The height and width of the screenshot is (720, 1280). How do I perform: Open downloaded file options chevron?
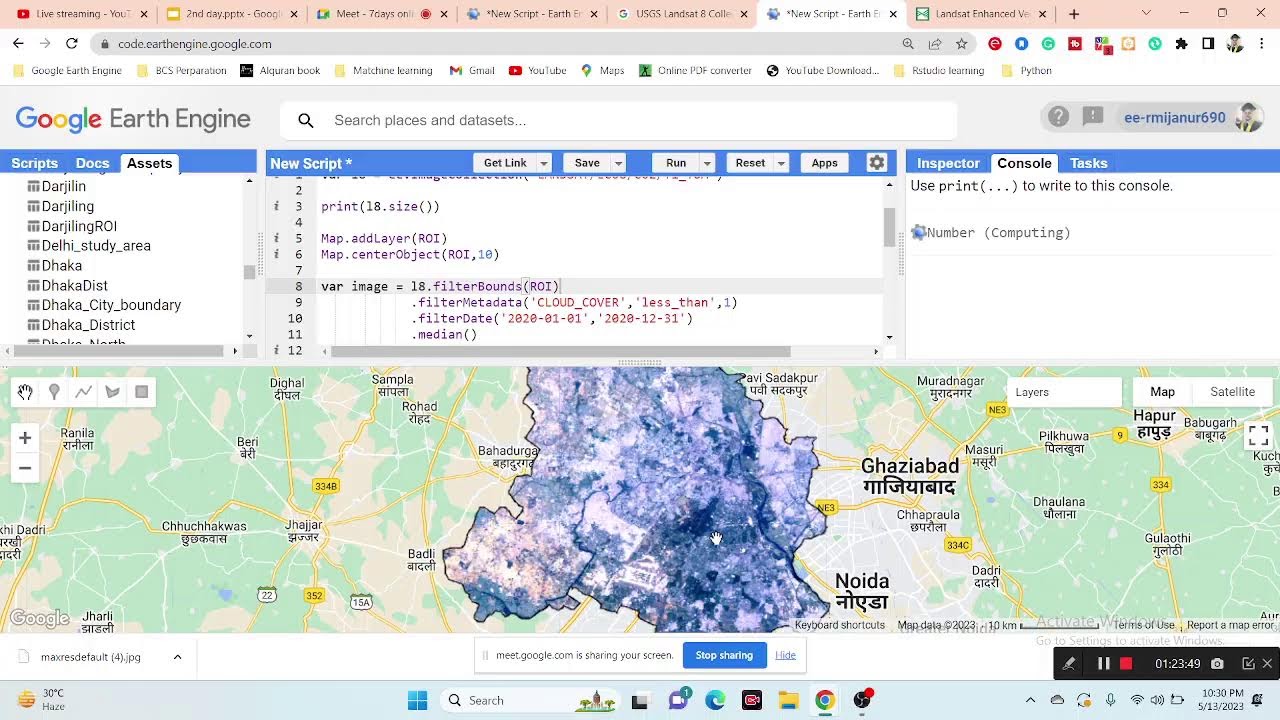pos(177,657)
